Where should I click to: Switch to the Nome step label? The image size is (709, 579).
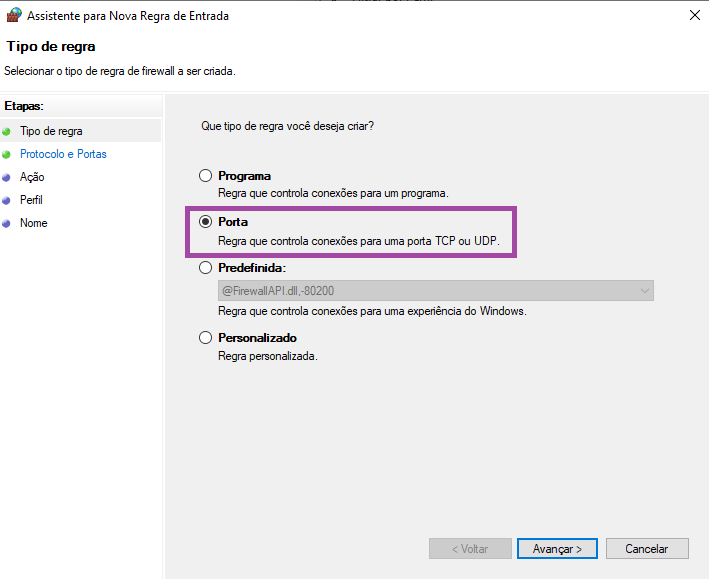[33, 223]
